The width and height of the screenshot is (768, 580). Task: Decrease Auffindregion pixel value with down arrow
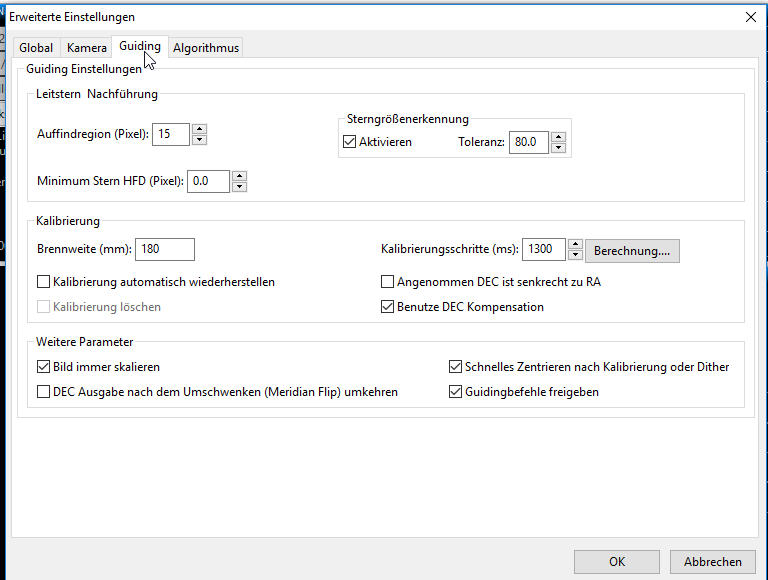tap(199, 140)
